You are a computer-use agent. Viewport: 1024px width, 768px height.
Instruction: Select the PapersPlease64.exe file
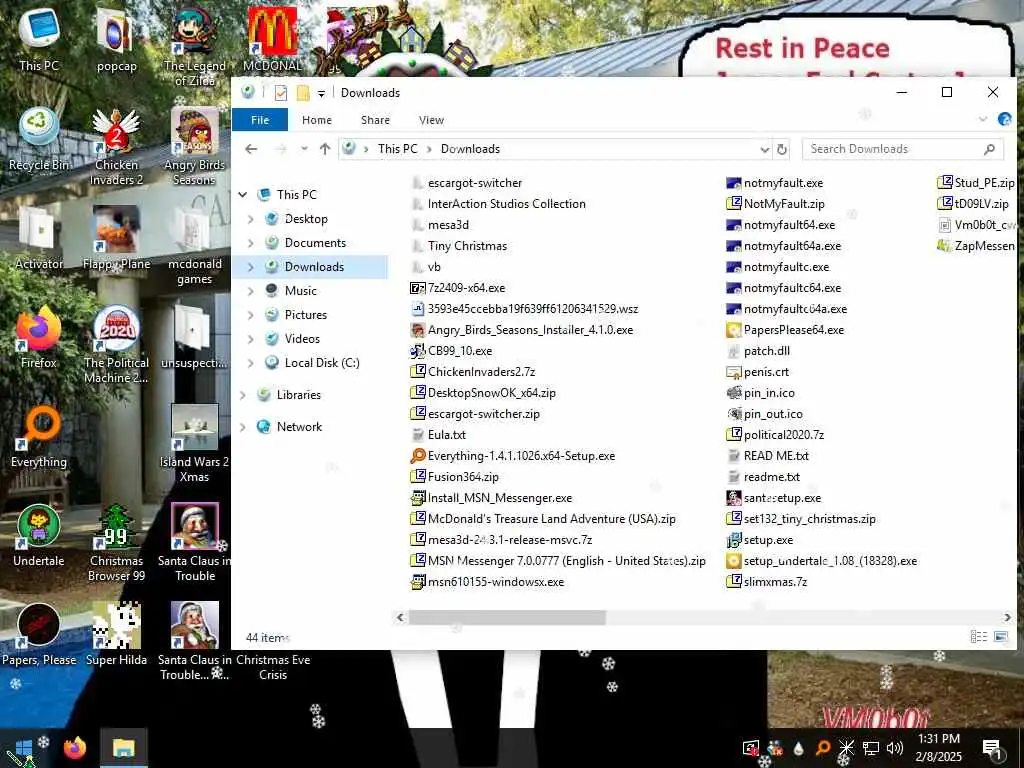786,330
